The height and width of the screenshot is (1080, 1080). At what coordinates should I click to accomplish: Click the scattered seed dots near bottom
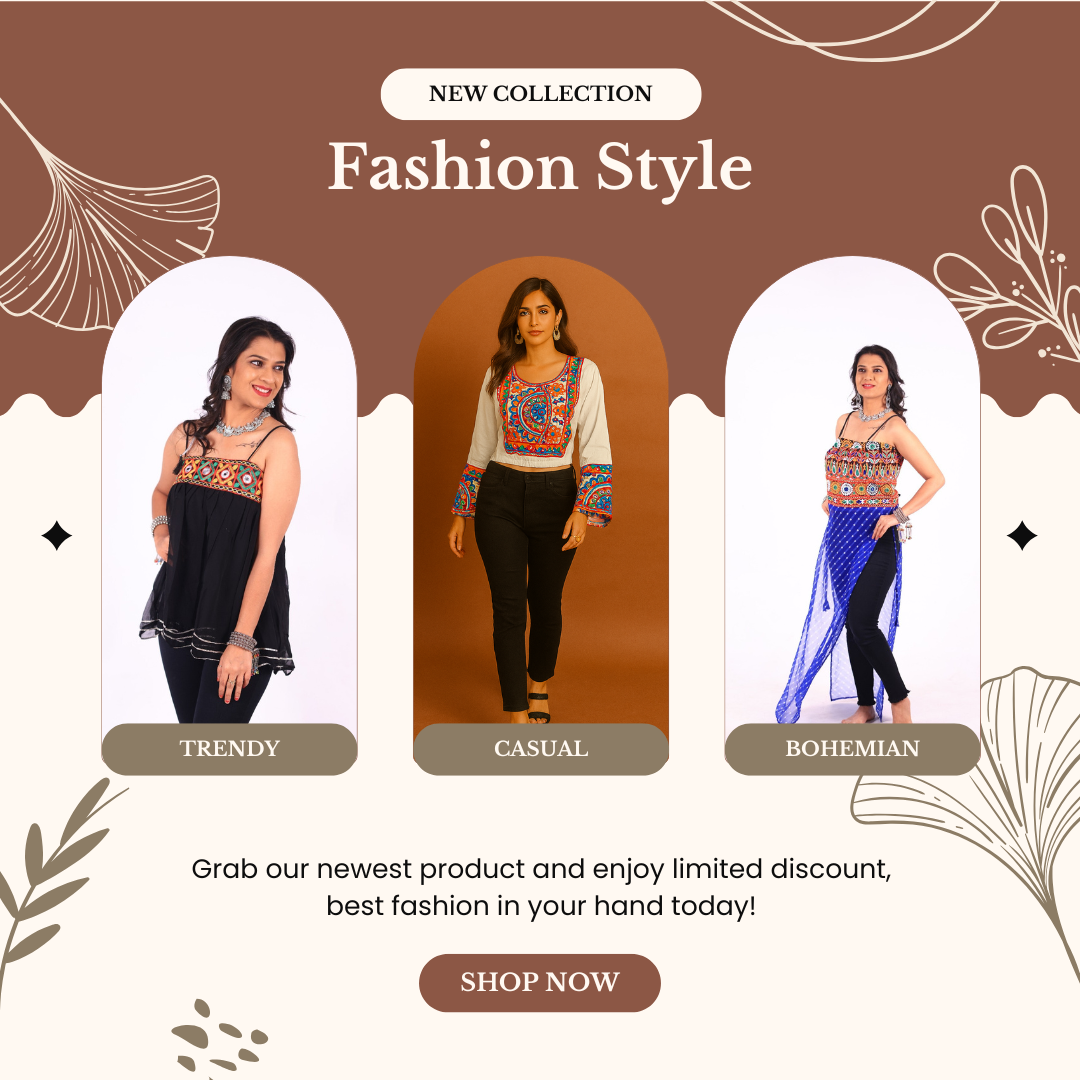point(219,1037)
